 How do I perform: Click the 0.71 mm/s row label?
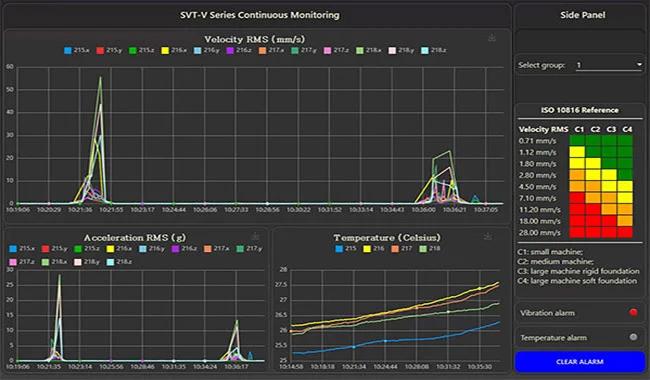(x=537, y=141)
